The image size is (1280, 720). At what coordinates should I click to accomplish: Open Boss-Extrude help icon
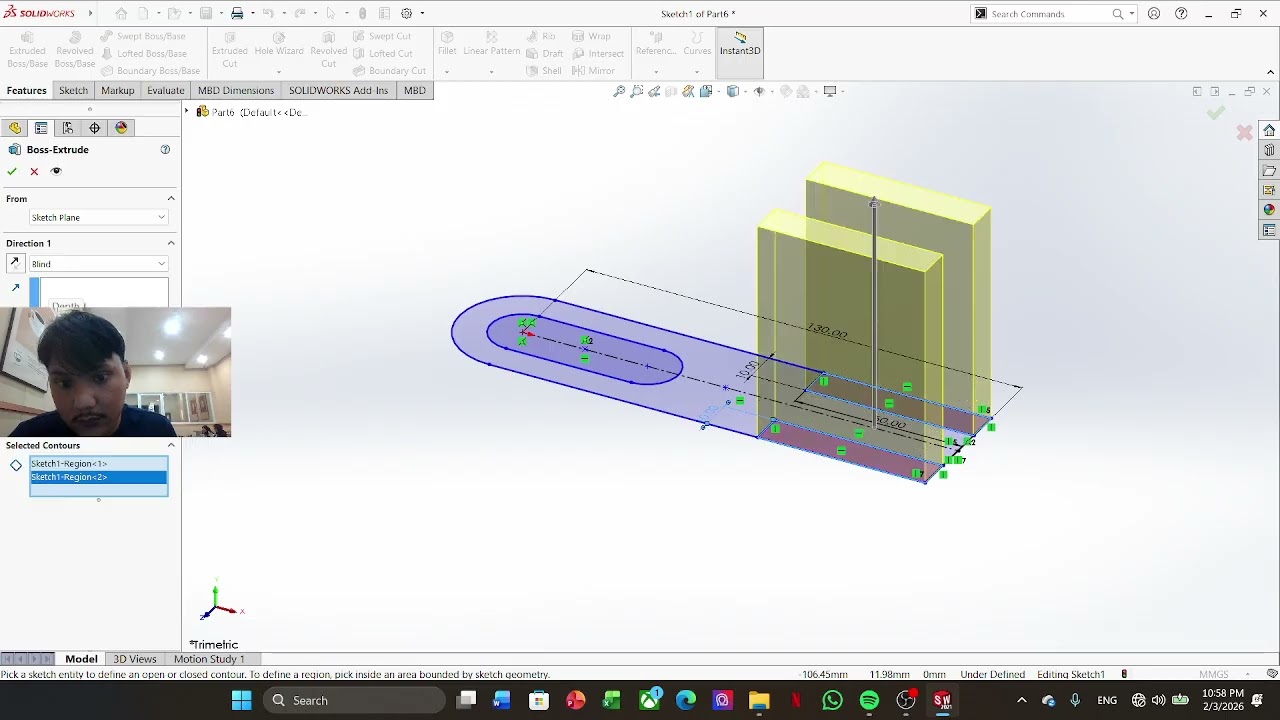click(x=165, y=150)
